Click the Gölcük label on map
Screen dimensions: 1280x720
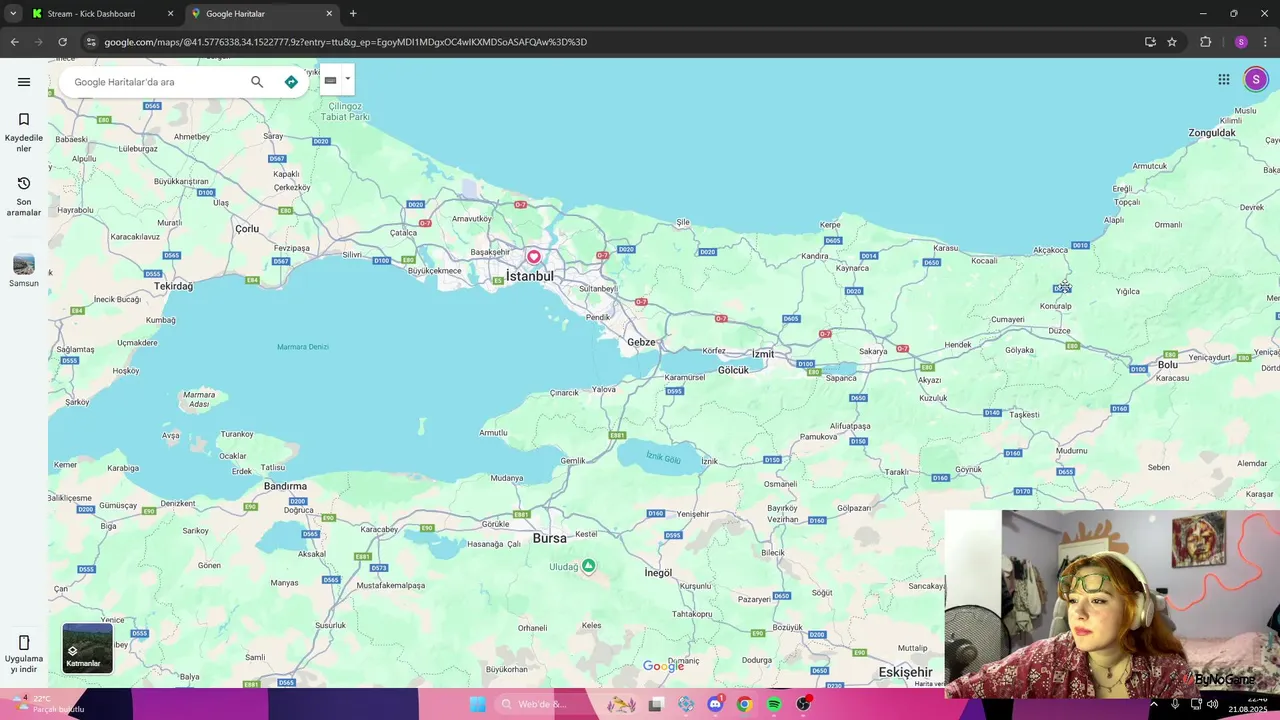(x=733, y=370)
